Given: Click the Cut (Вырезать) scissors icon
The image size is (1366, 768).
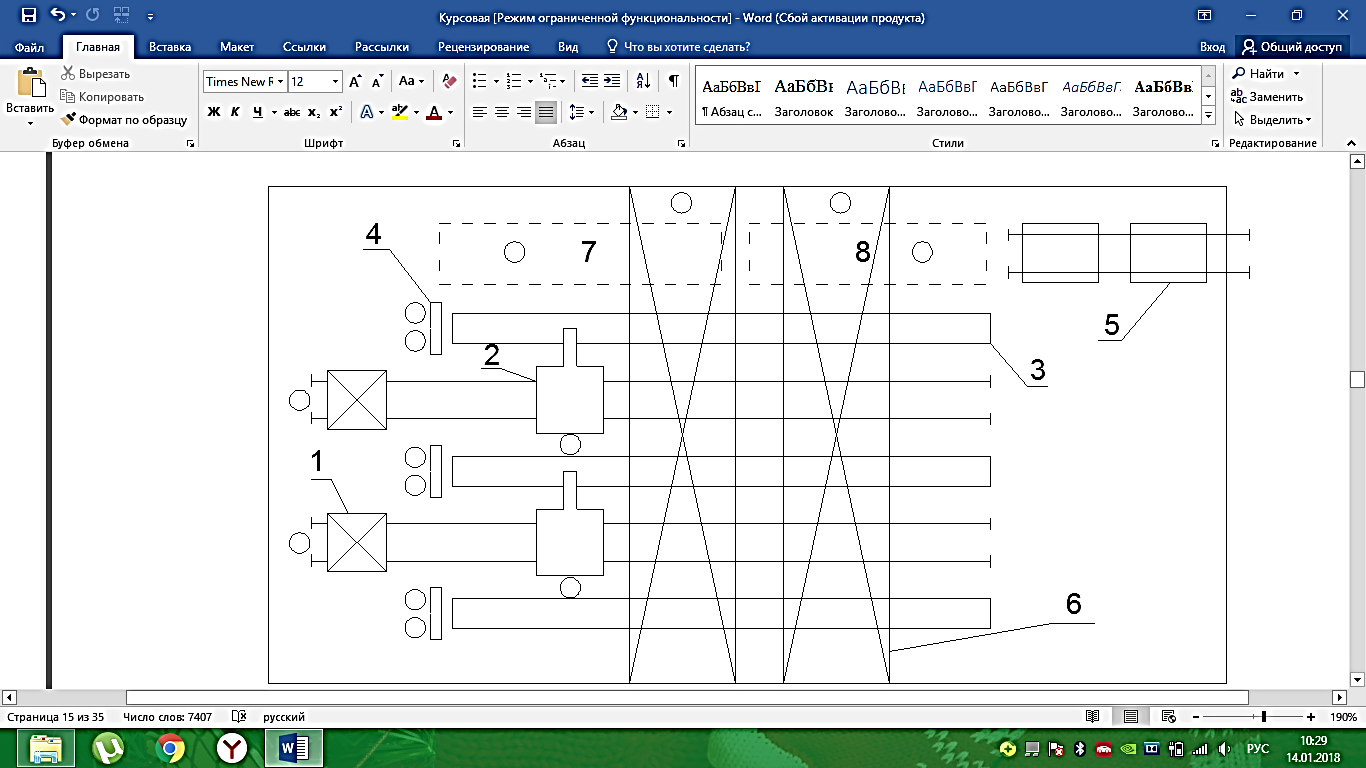Looking at the screenshot, I should coord(69,74).
